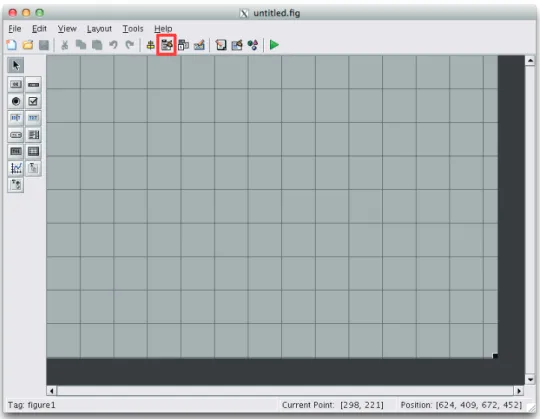Save the figure with the disk icon
This screenshot has height=419, width=540.
pos(44,45)
